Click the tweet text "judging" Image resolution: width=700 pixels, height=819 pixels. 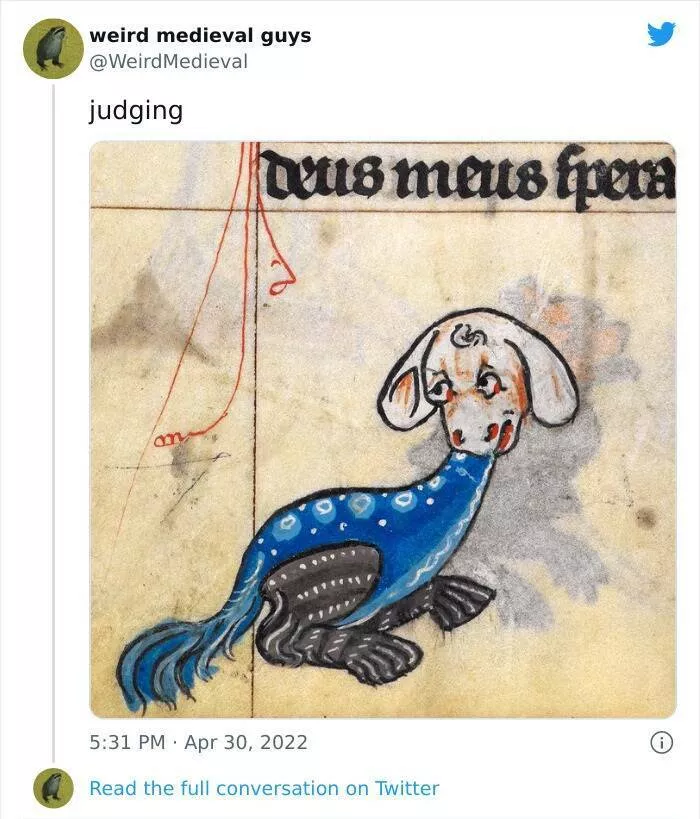click(135, 109)
